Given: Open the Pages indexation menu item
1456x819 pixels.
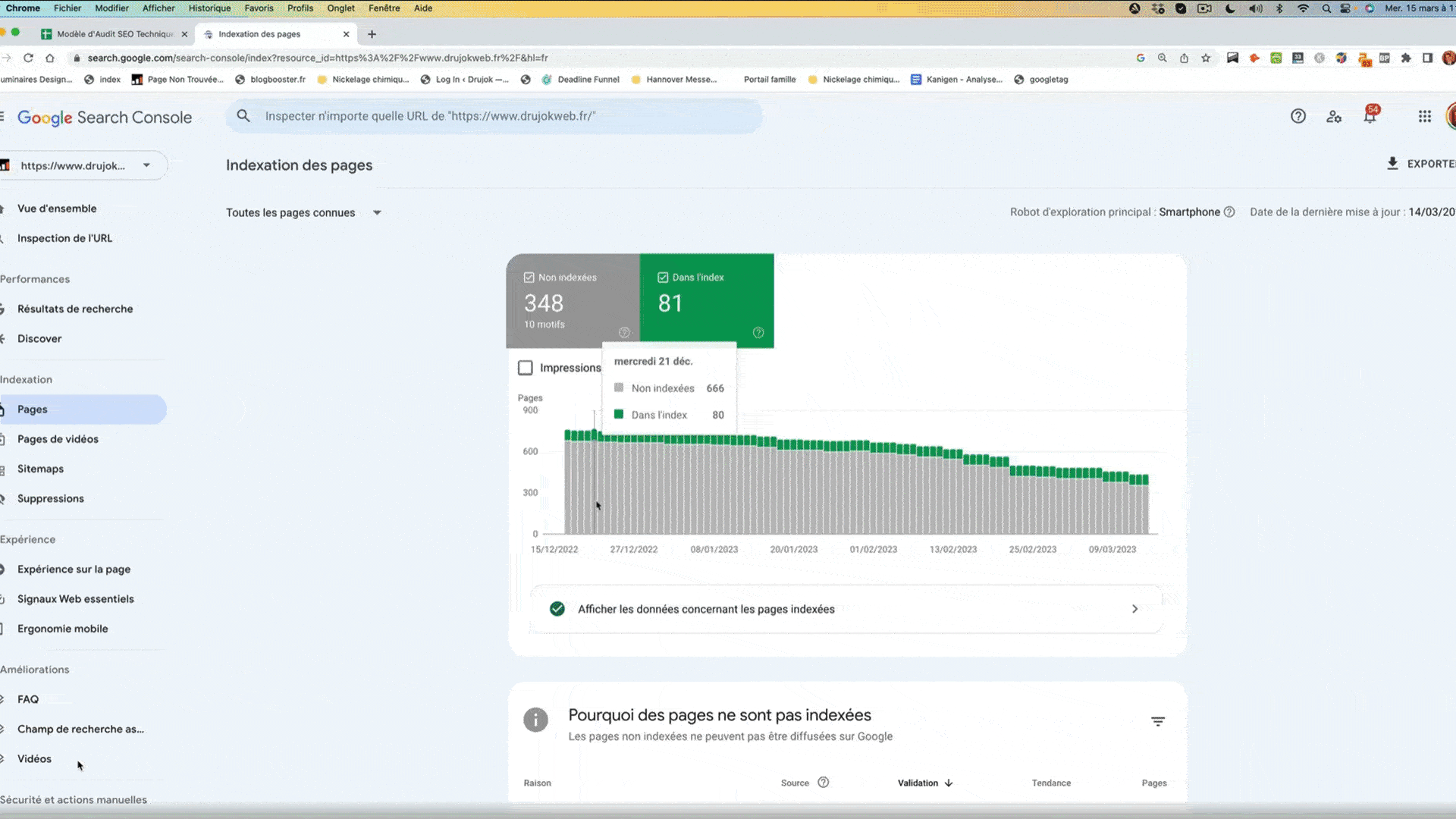Looking at the screenshot, I should (x=83, y=409).
